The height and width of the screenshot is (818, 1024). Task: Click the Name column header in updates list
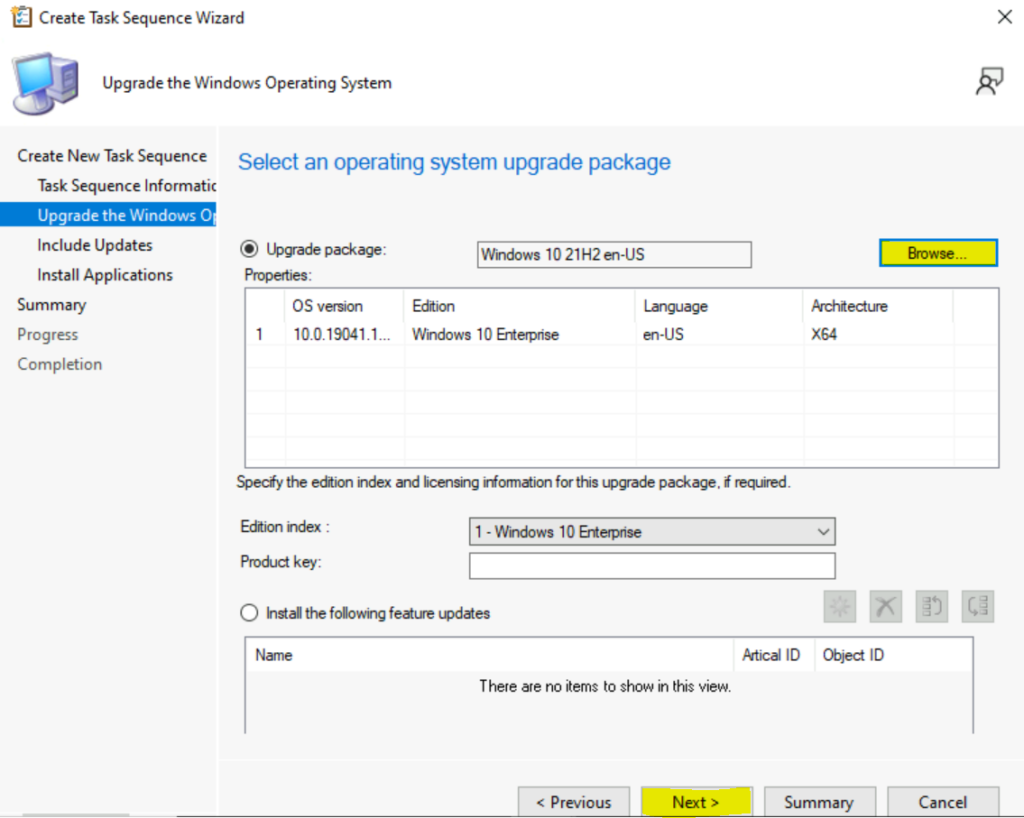(490, 655)
